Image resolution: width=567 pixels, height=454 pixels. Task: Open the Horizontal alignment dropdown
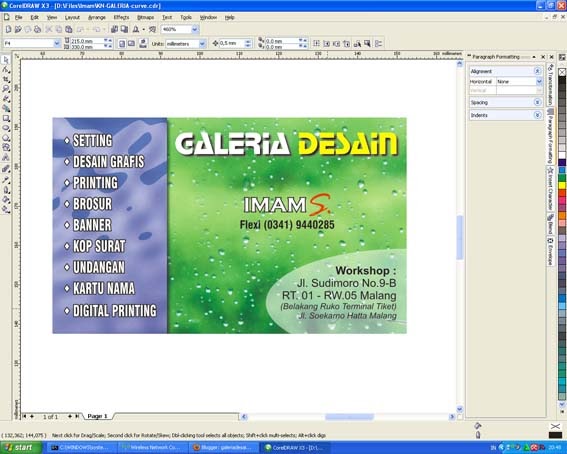(539, 82)
